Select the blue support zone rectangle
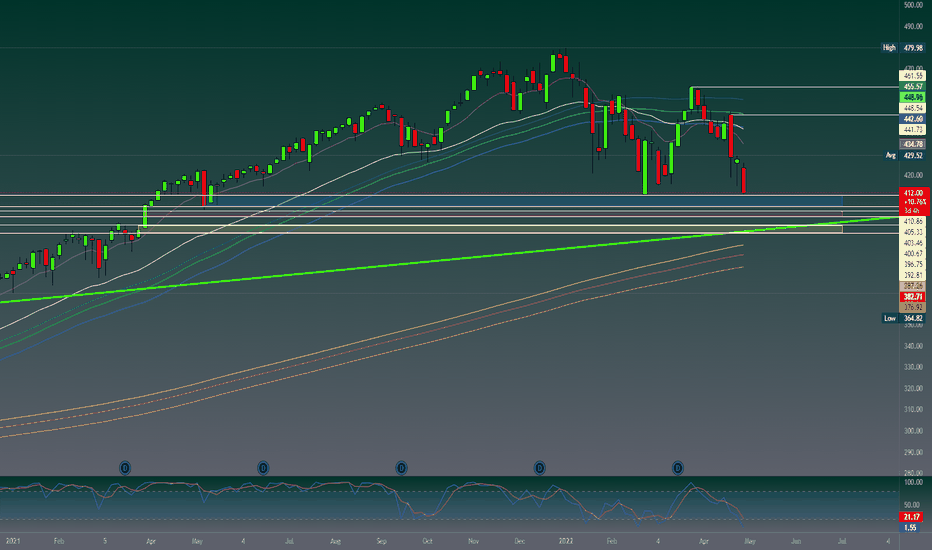This screenshot has width=932, height=550. pos(523,201)
